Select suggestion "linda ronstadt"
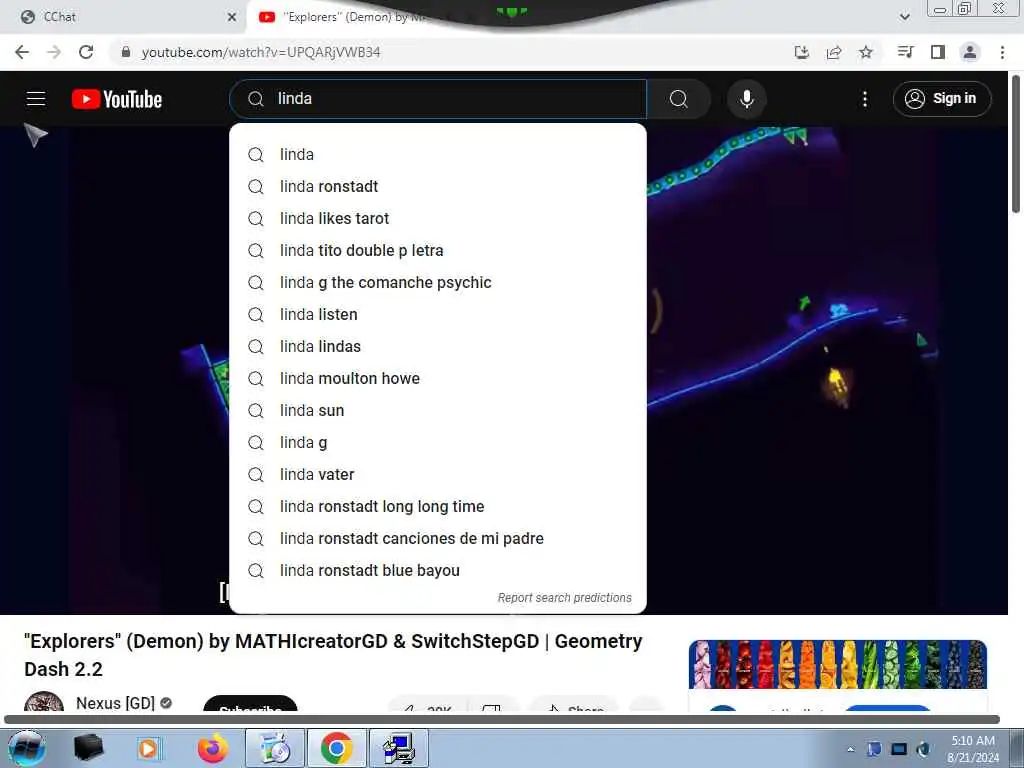The image size is (1024, 768). [x=438, y=186]
